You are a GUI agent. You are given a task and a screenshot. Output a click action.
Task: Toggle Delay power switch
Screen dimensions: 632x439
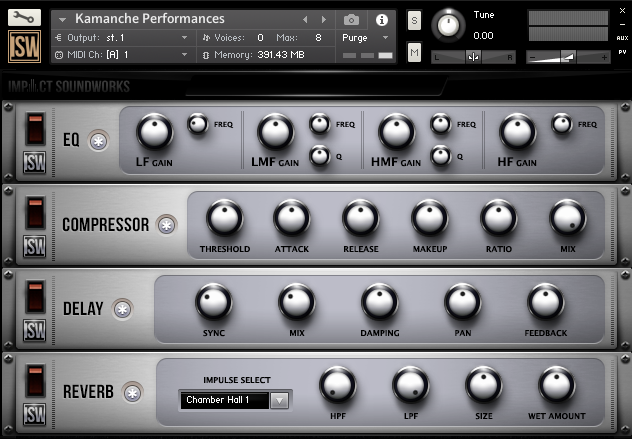35,297
